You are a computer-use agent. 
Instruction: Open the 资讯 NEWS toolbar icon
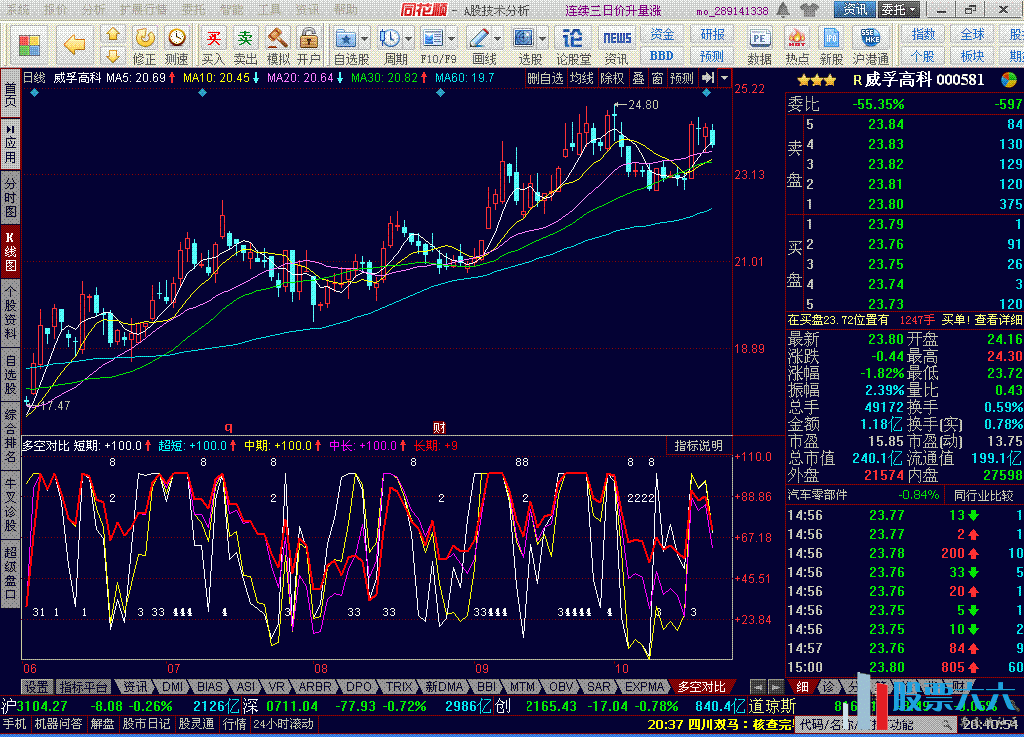pos(616,44)
